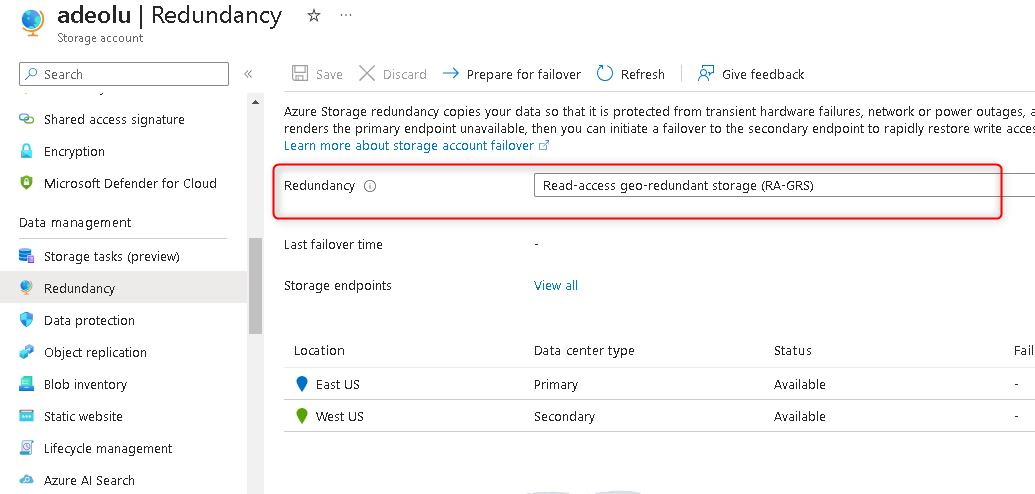The height and width of the screenshot is (494, 1035).
Task: Open Shared access signature page
Action: [x=114, y=119]
